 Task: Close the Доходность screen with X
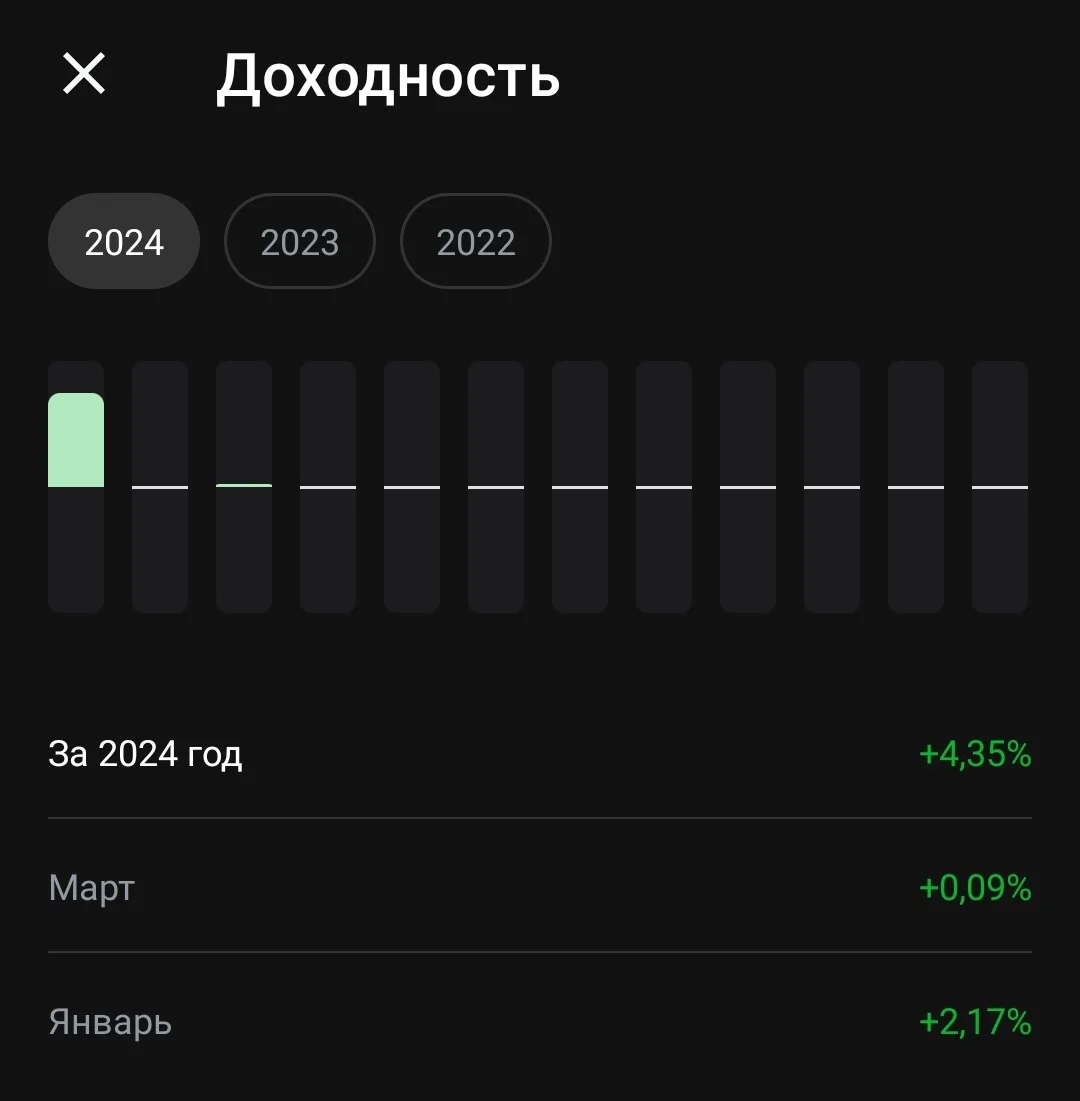click(x=84, y=74)
